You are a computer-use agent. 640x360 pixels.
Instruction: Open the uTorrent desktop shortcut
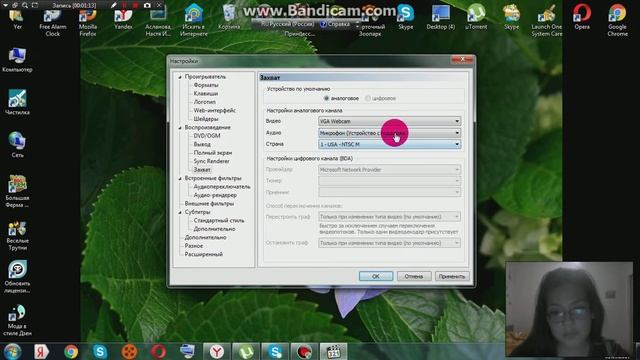coord(476,18)
